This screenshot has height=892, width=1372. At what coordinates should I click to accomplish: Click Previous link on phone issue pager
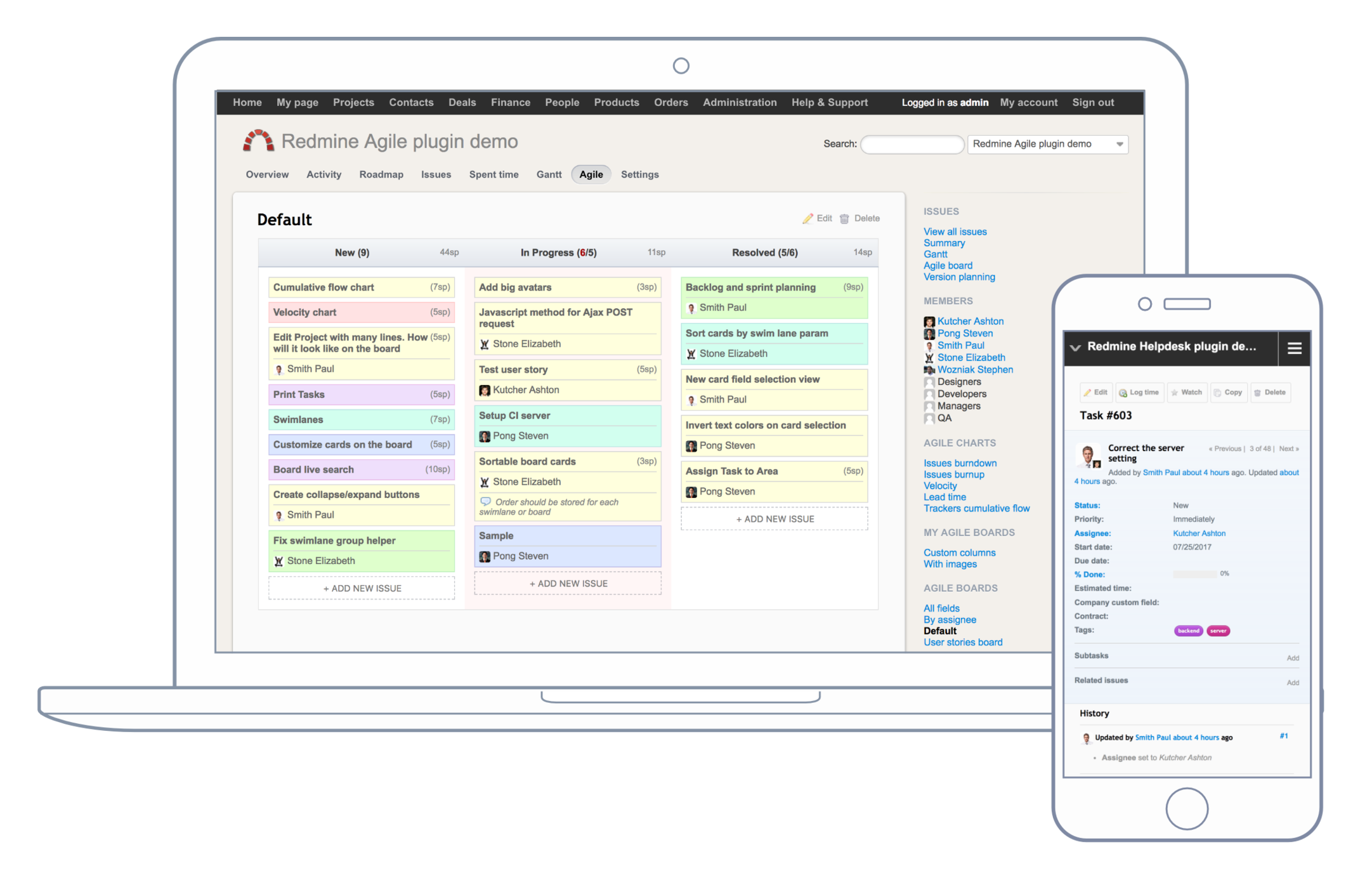click(x=1225, y=449)
